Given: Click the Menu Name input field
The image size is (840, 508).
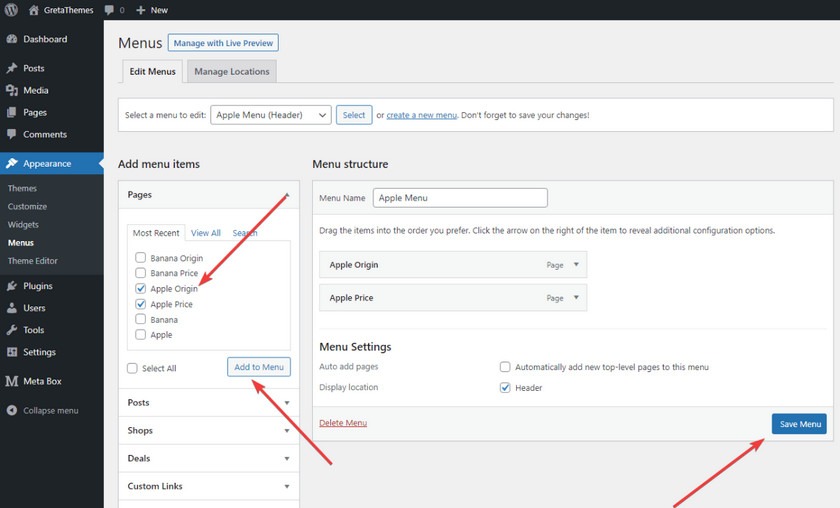Looking at the screenshot, I should pos(460,198).
